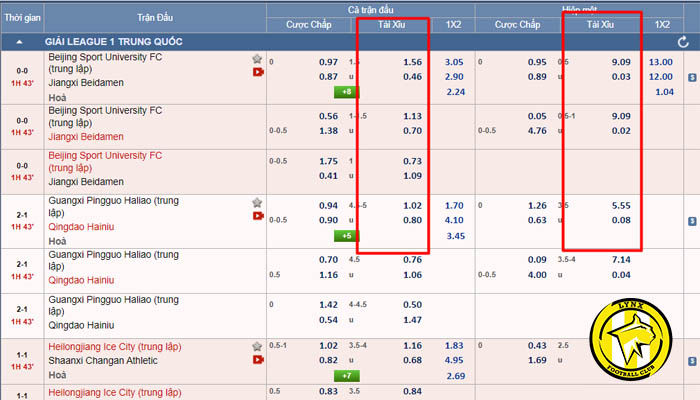Pick over odds 0.50

412,305
